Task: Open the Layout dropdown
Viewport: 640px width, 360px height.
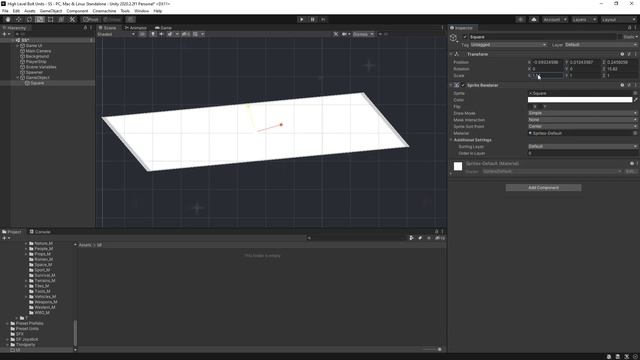Action: (x=618, y=19)
